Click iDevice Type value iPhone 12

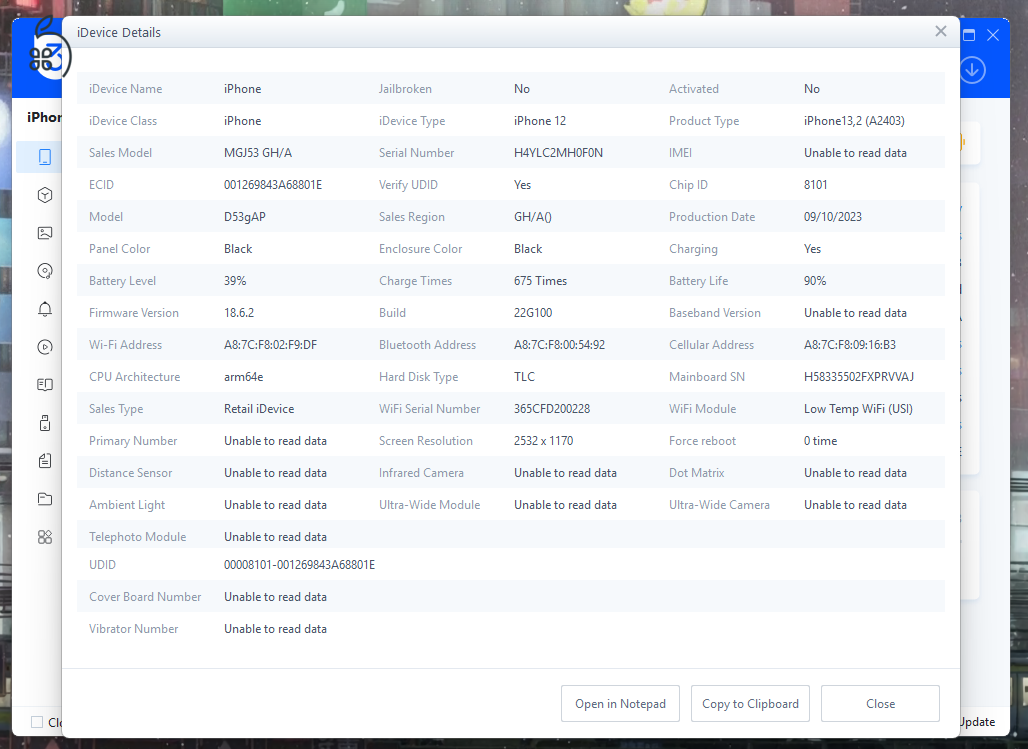point(540,121)
